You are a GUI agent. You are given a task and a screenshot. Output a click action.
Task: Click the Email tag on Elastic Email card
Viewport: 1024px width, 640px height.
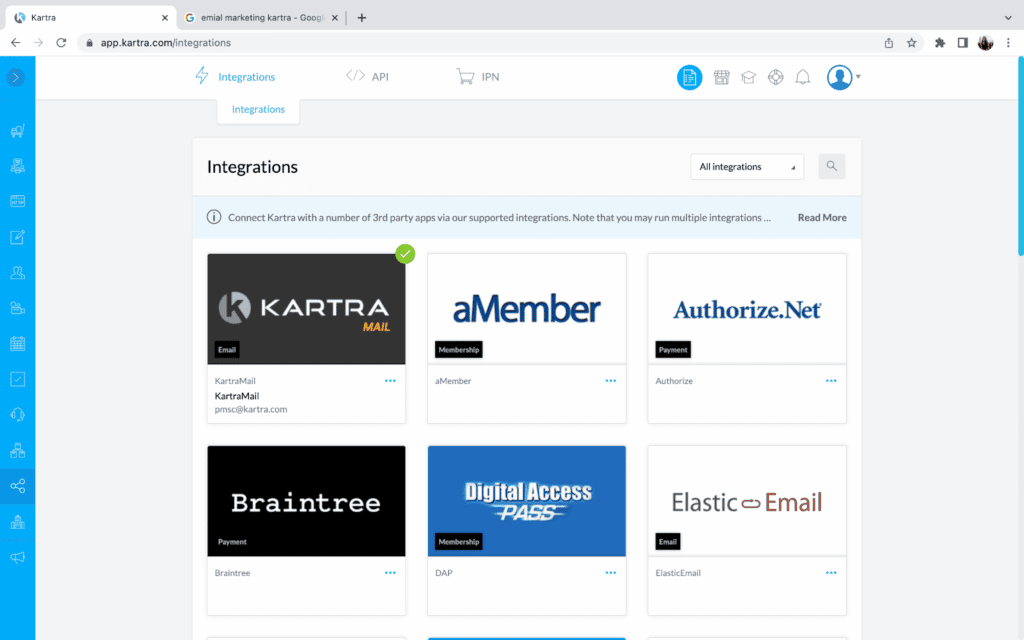pyautogui.click(x=667, y=541)
